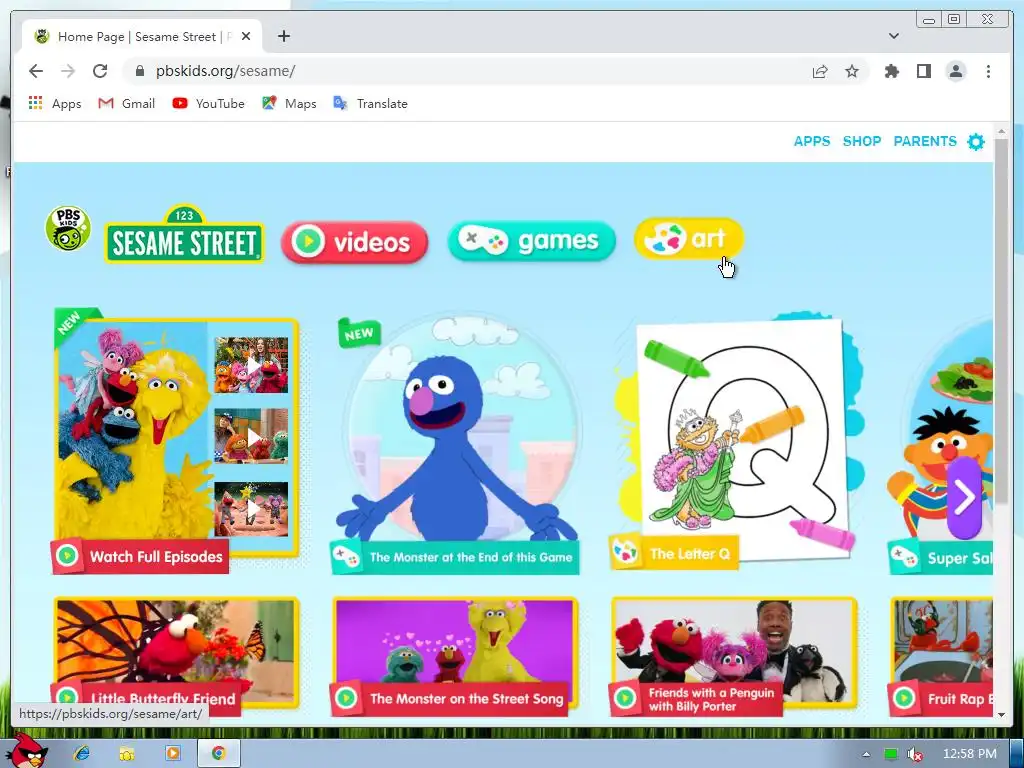Click the palette icon on The Letter Q label
The width and height of the screenshot is (1024, 768).
[625, 553]
